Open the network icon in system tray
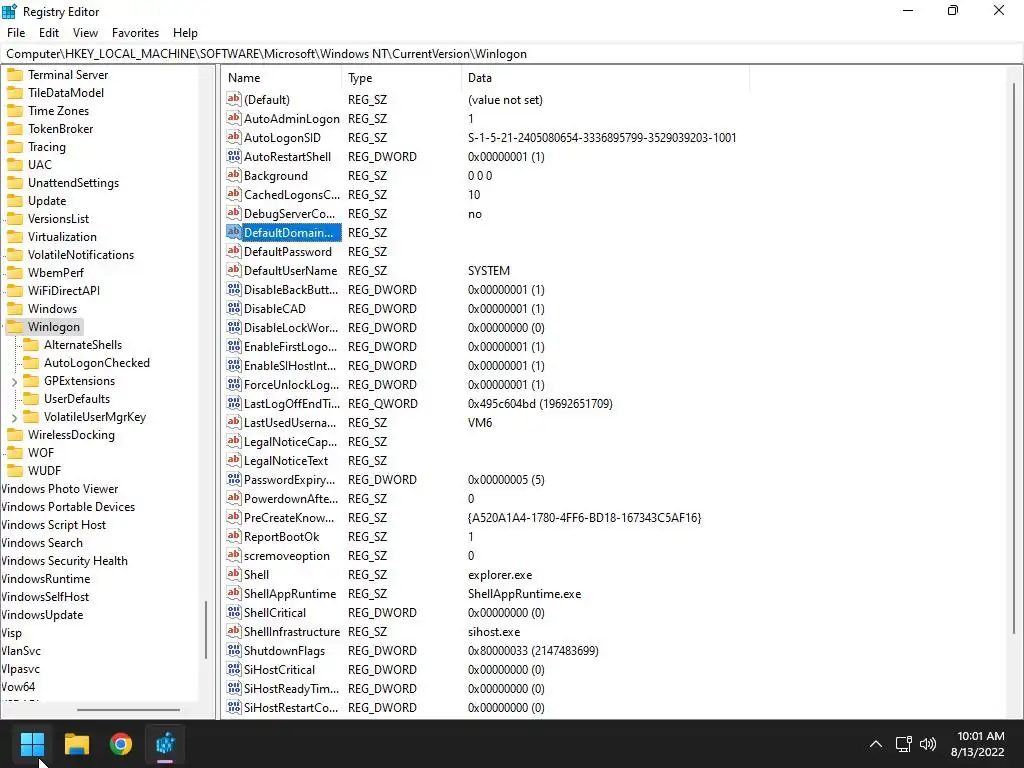1024x768 pixels. pyautogui.click(x=904, y=744)
